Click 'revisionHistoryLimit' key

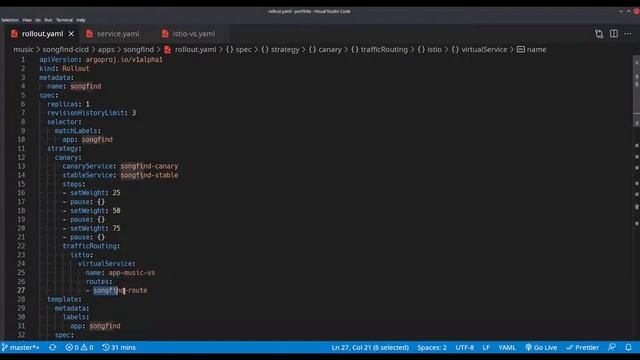click(x=86, y=113)
